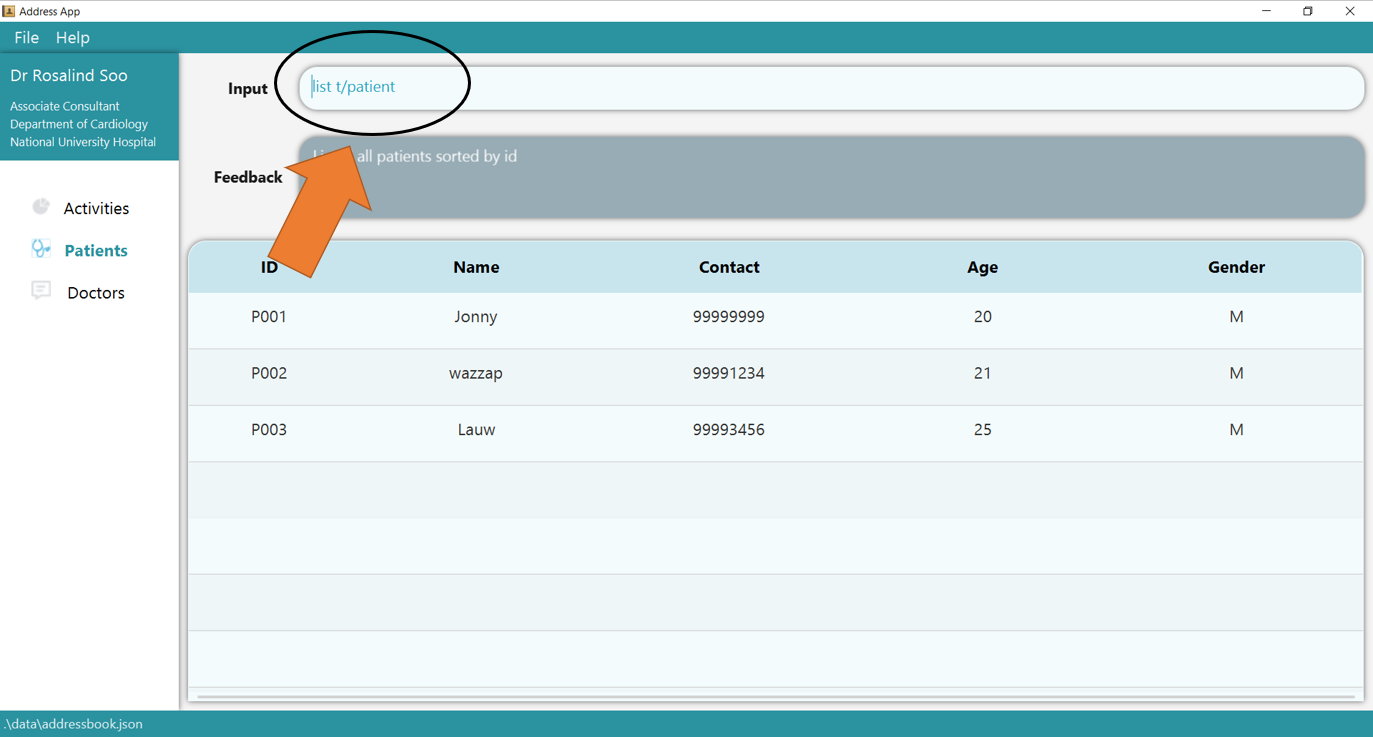Click the Age column header
The width and height of the screenshot is (1373, 737).
click(982, 267)
